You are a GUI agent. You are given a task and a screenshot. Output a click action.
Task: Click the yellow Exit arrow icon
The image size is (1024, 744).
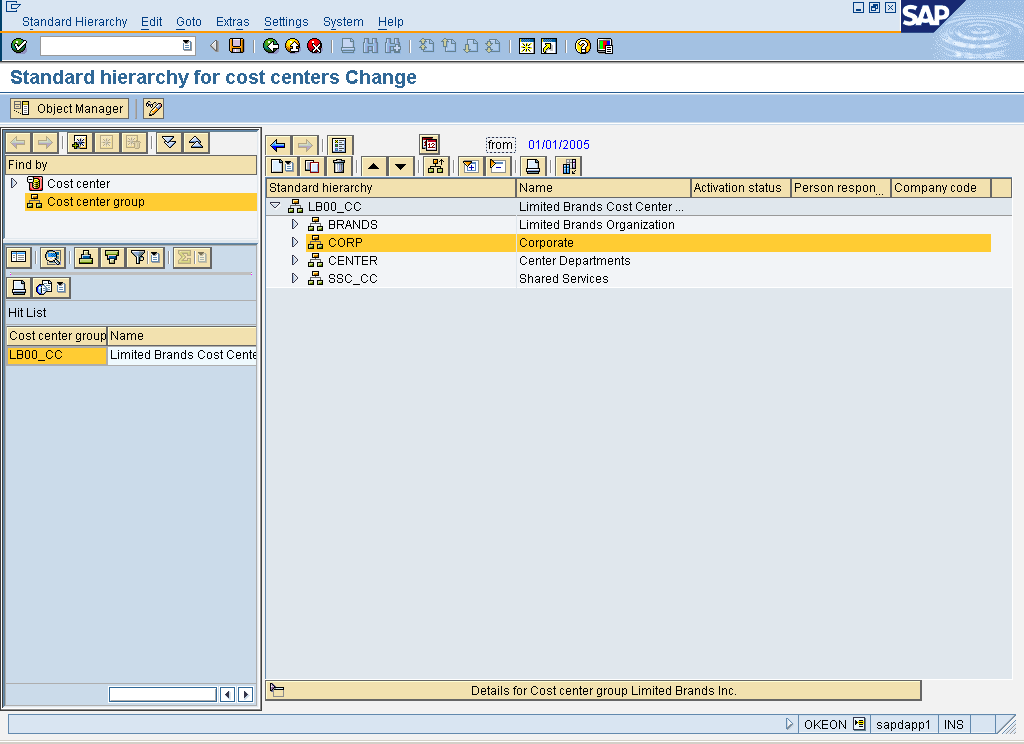(293, 46)
